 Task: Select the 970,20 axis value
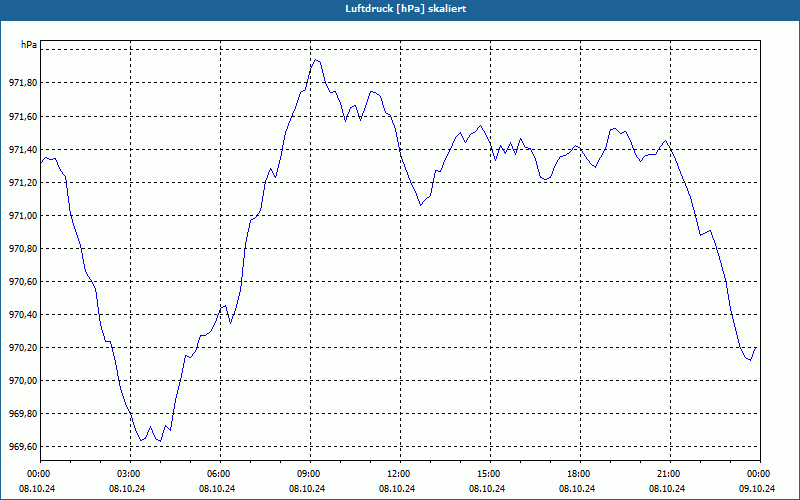pyautogui.click(x=24, y=348)
